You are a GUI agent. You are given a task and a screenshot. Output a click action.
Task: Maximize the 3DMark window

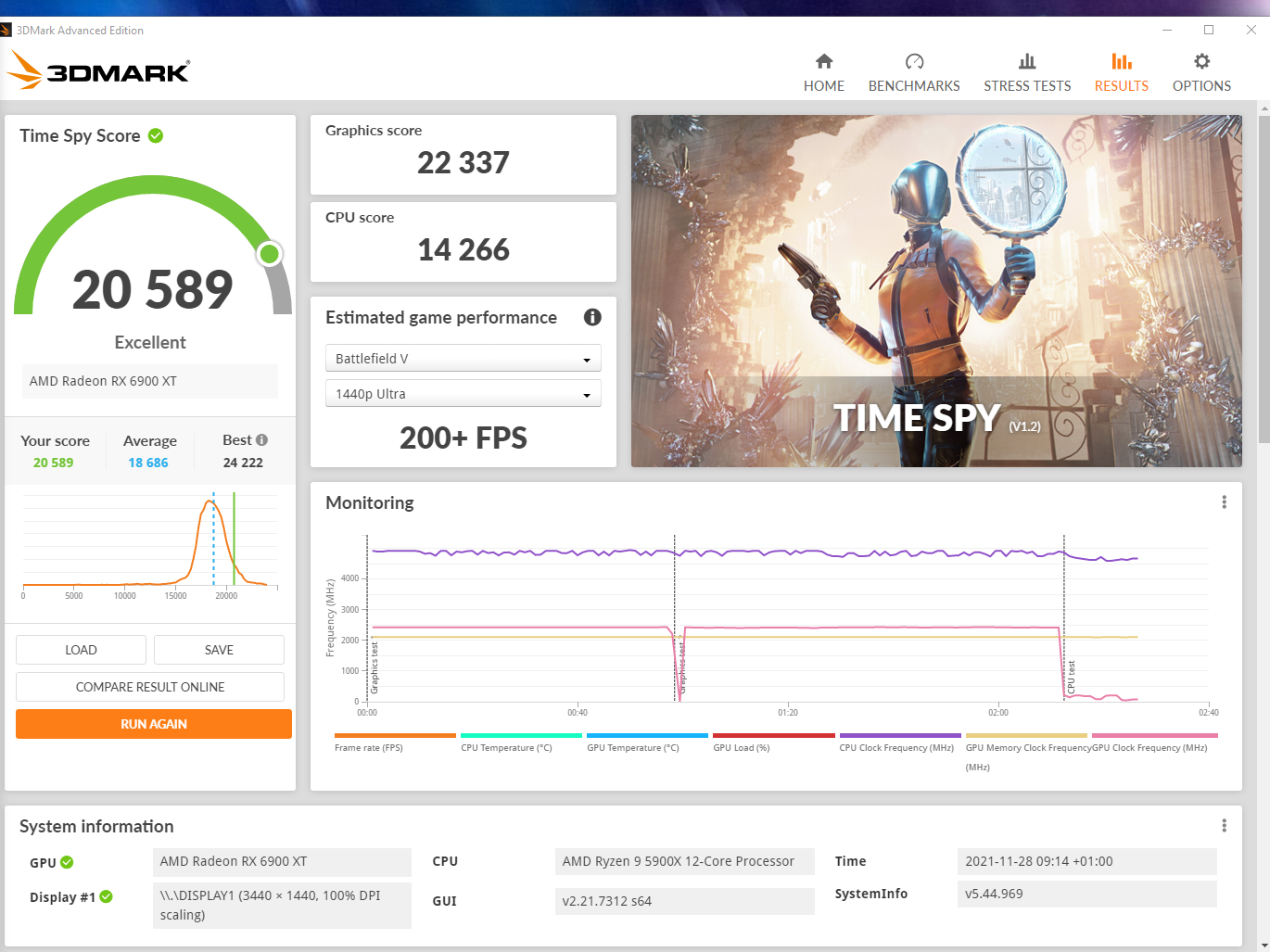tap(1209, 30)
